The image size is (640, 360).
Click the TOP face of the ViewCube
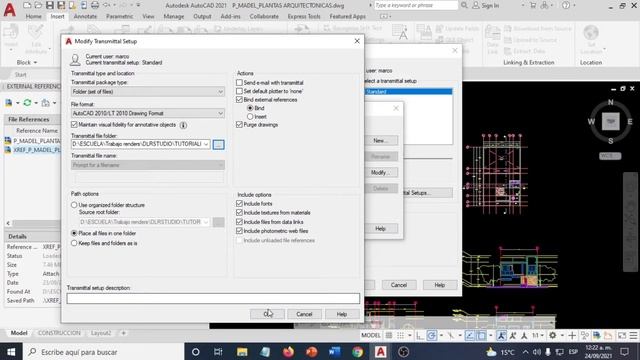click(611, 121)
